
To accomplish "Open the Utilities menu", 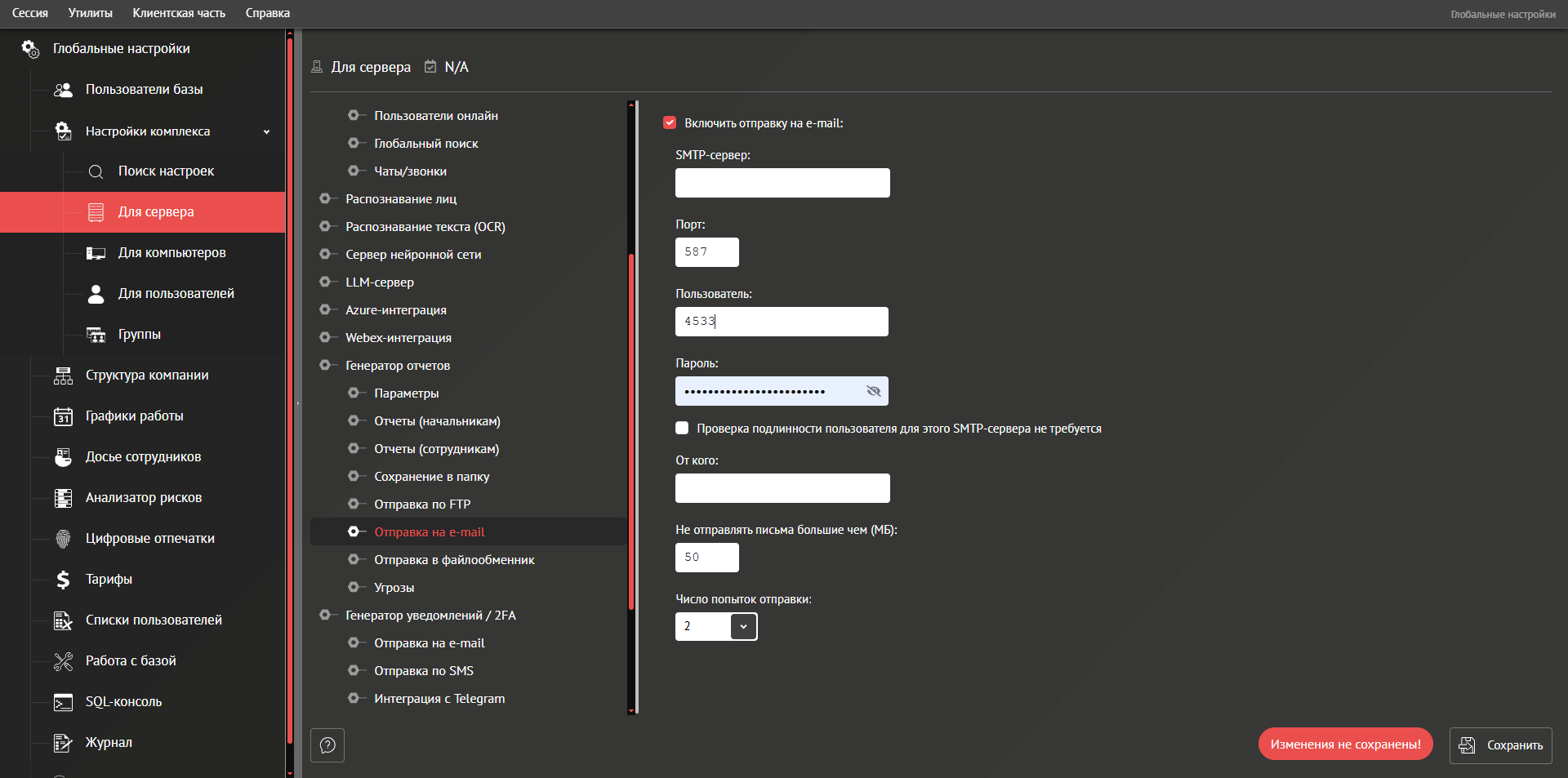I will point(90,13).
